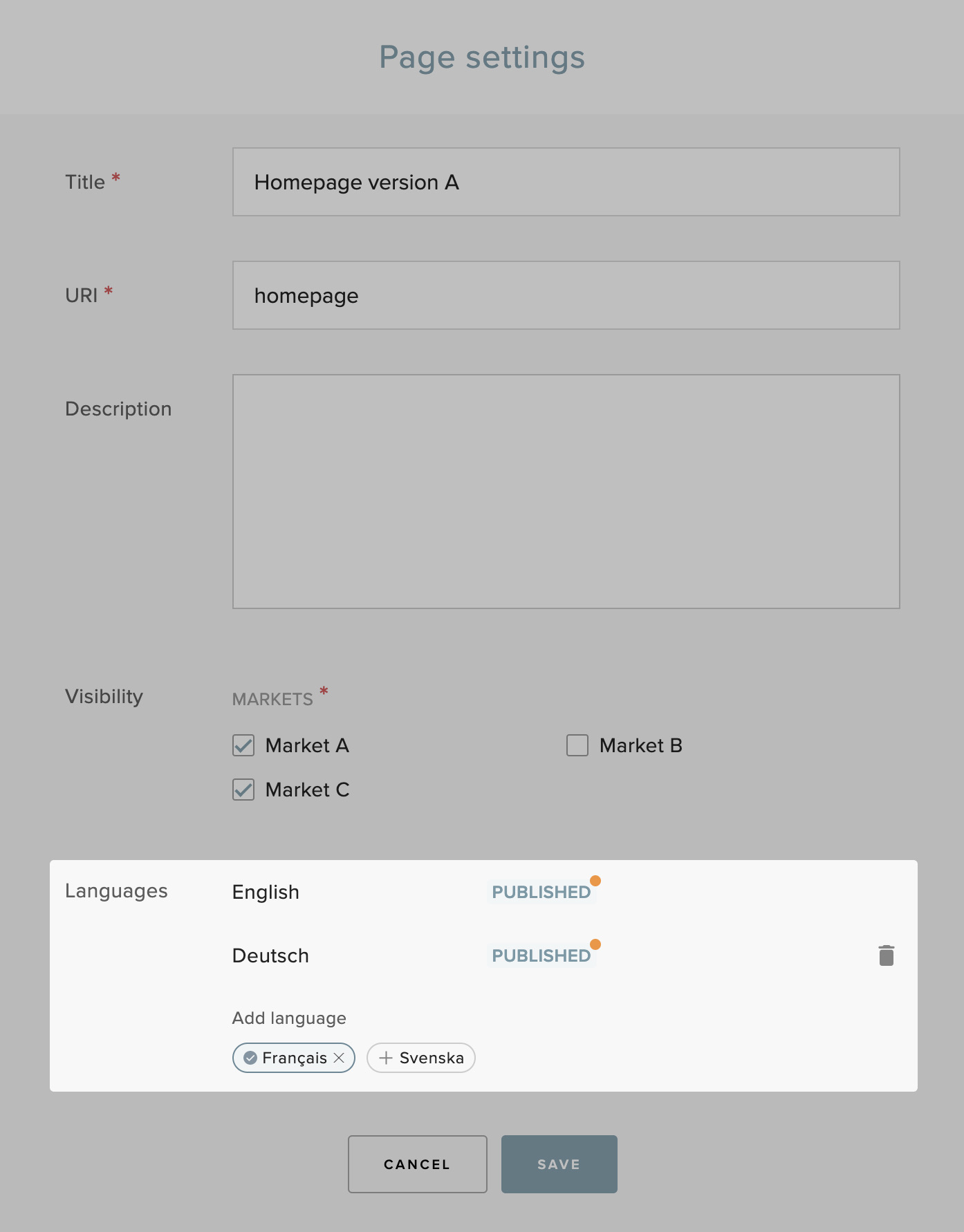Enable the Market B checkbox
Viewport: 964px width, 1232px height.
pyautogui.click(x=577, y=745)
